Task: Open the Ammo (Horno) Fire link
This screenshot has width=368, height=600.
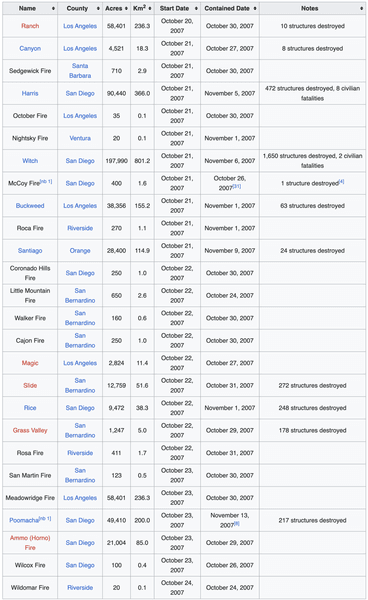Action: 30,543
